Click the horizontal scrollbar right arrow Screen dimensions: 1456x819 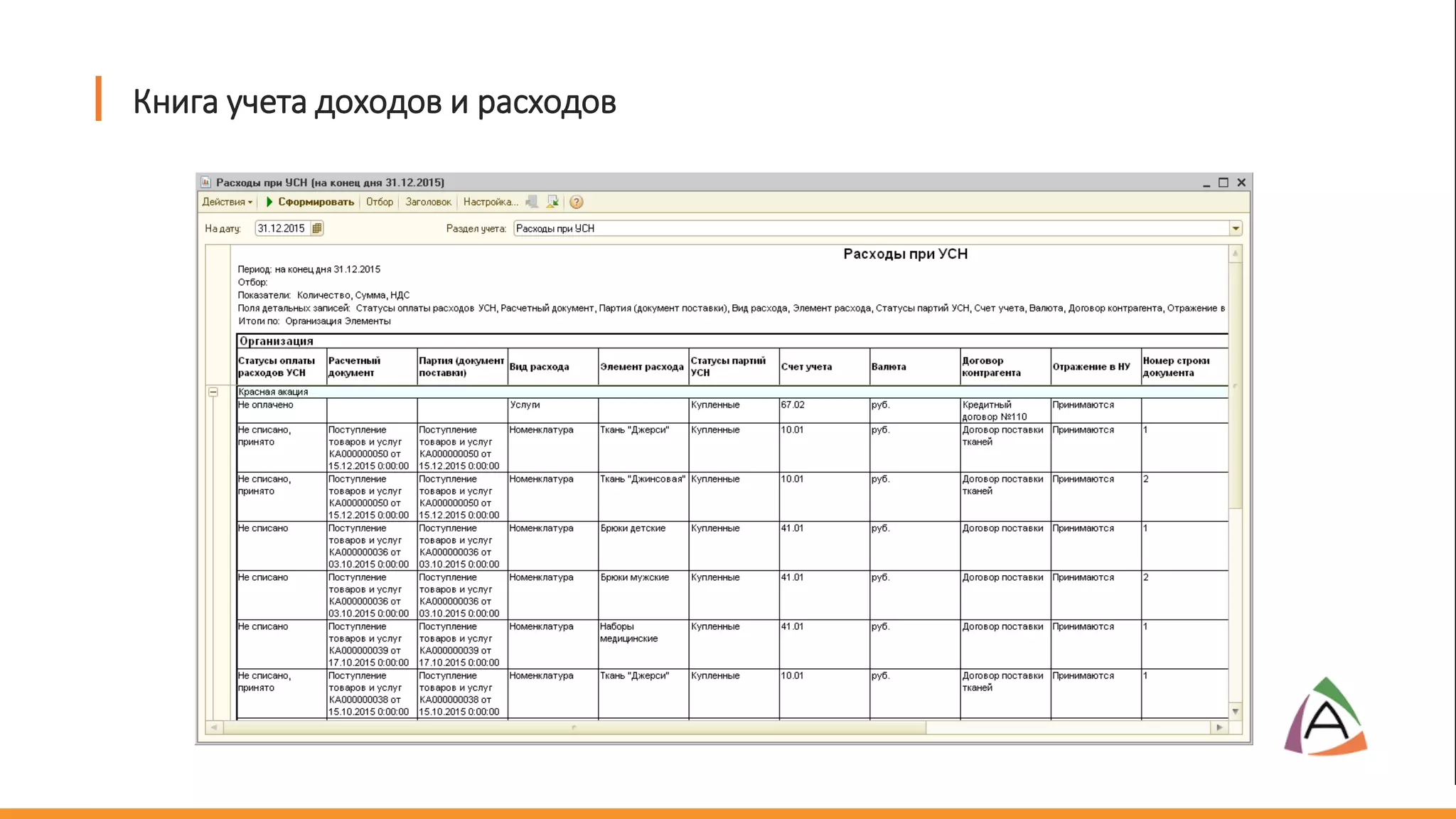1219,727
